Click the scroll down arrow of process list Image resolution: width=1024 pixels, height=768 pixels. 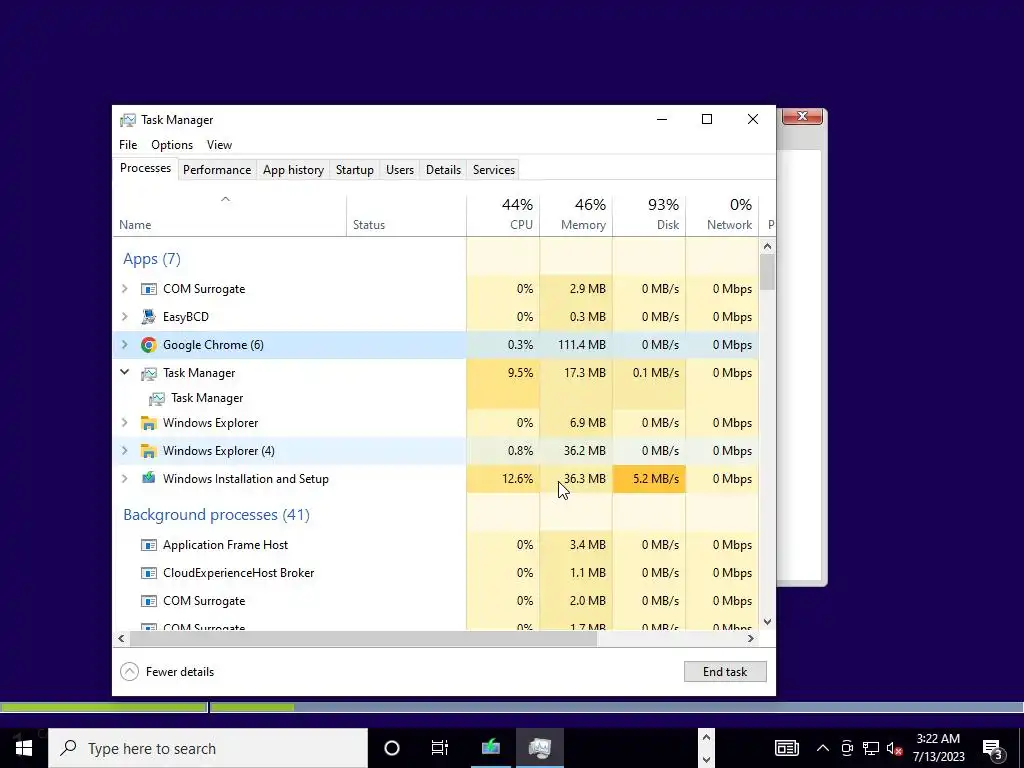pyautogui.click(x=767, y=622)
